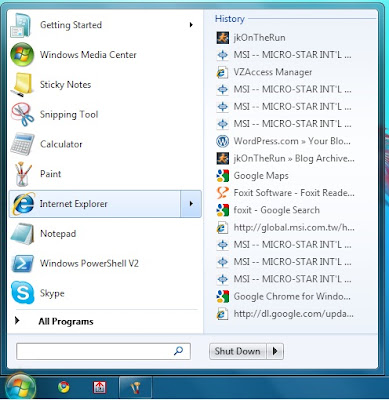Launch Calculator from the program list

(x=61, y=144)
